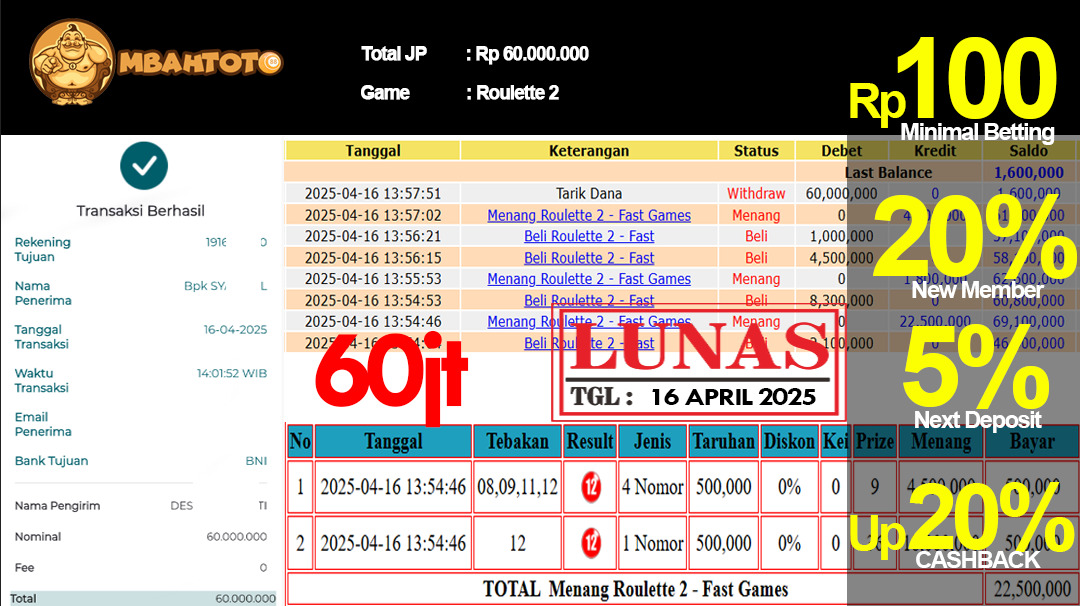The image size is (1080, 606).
Task: Select the Tarik Dana transaction row
Action: click(x=589, y=194)
